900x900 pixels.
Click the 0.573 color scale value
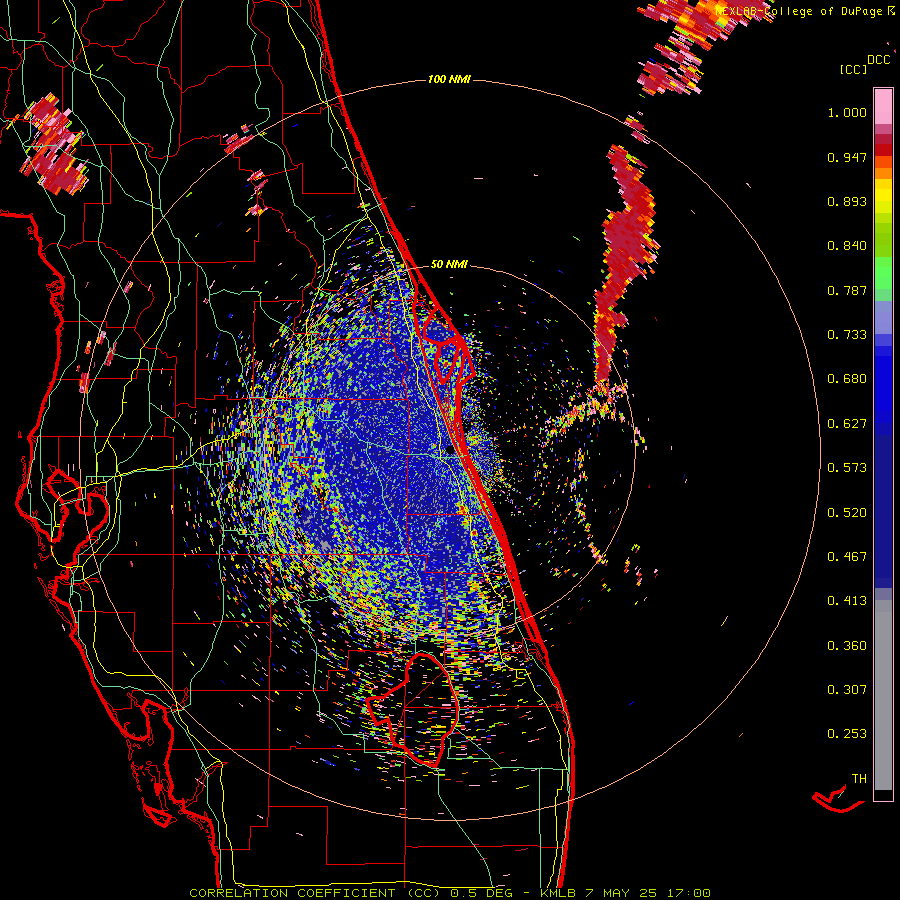[847, 468]
